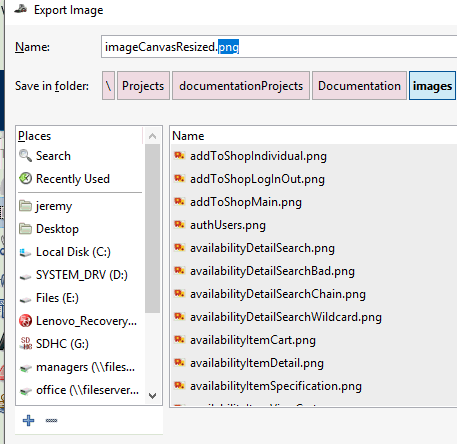Select availabilityItemSpecification.png
The width and height of the screenshot is (457, 444).
(276, 386)
